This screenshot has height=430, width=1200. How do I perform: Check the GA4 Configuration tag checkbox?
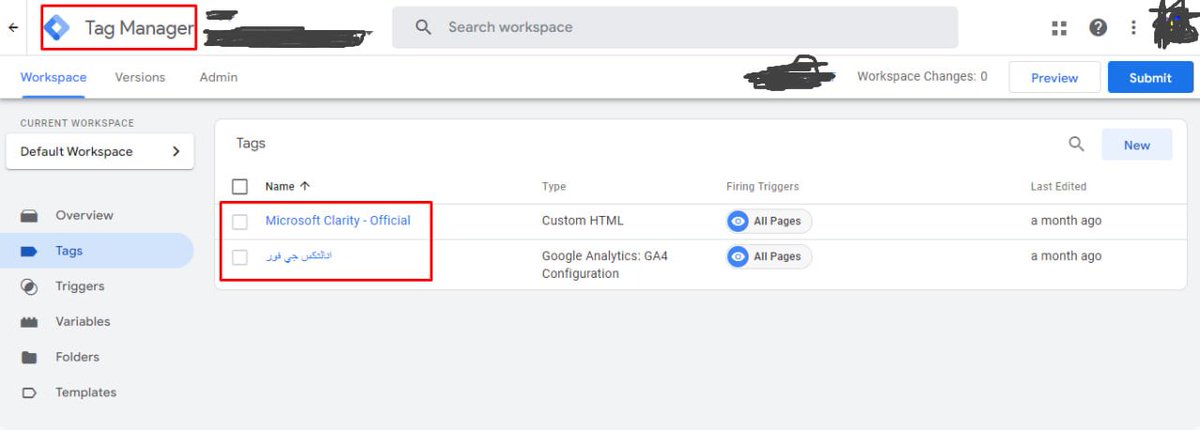pyautogui.click(x=240, y=257)
